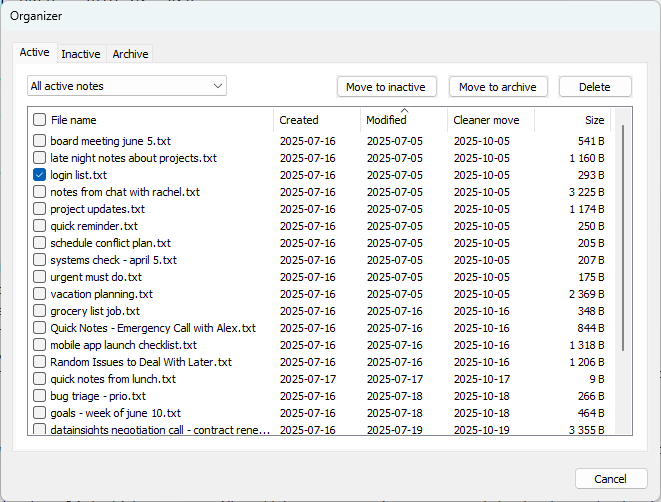Select checkbox for bug triage - prio.txt
Viewport: 661px width, 502px height.
point(39,396)
